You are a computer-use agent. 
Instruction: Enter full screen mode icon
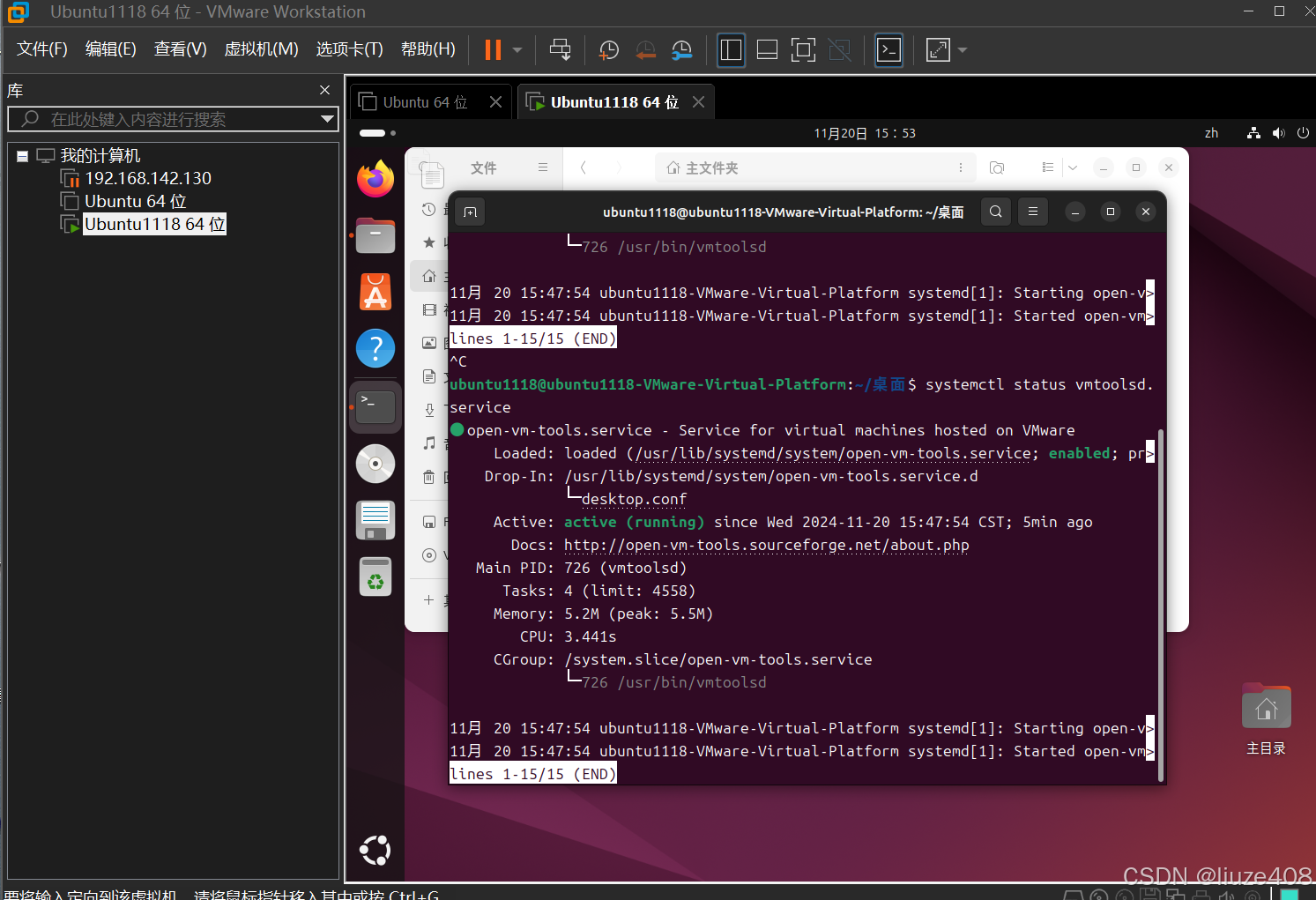803,50
